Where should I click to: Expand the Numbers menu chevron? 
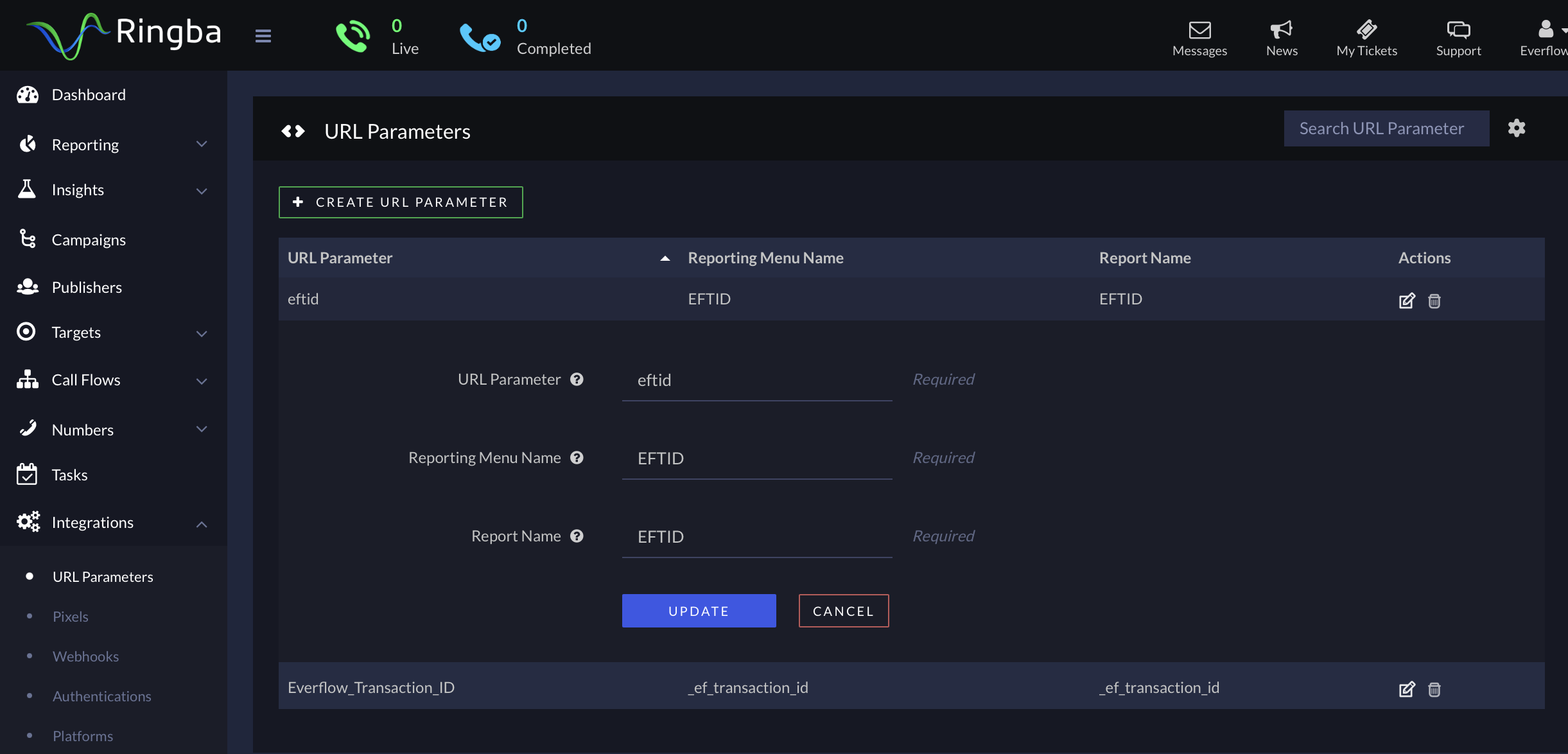coord(202,430)
